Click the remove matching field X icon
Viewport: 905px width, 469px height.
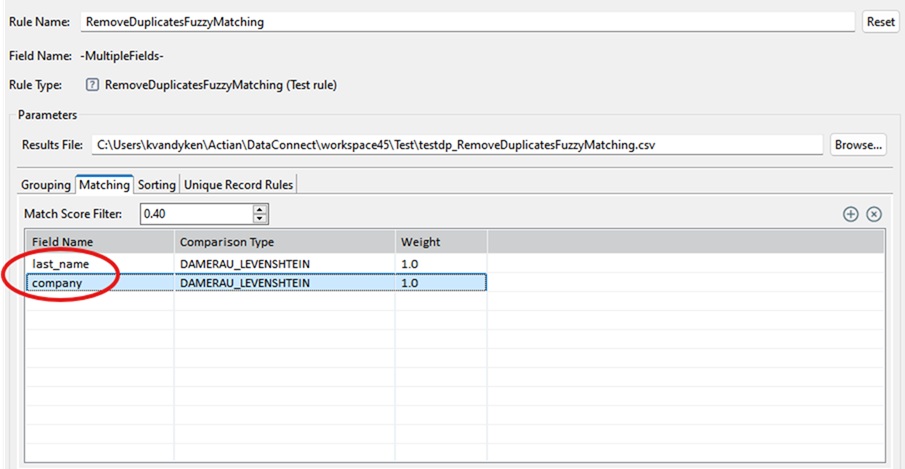873,214
